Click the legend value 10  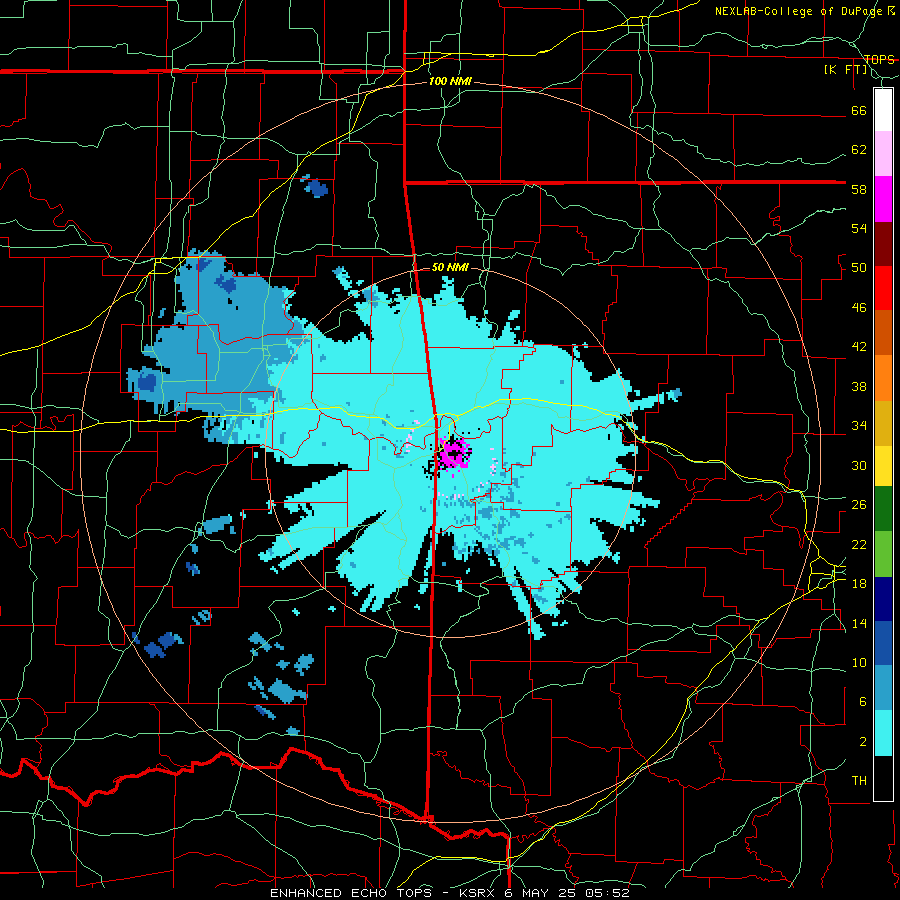[x=859, y=663]
